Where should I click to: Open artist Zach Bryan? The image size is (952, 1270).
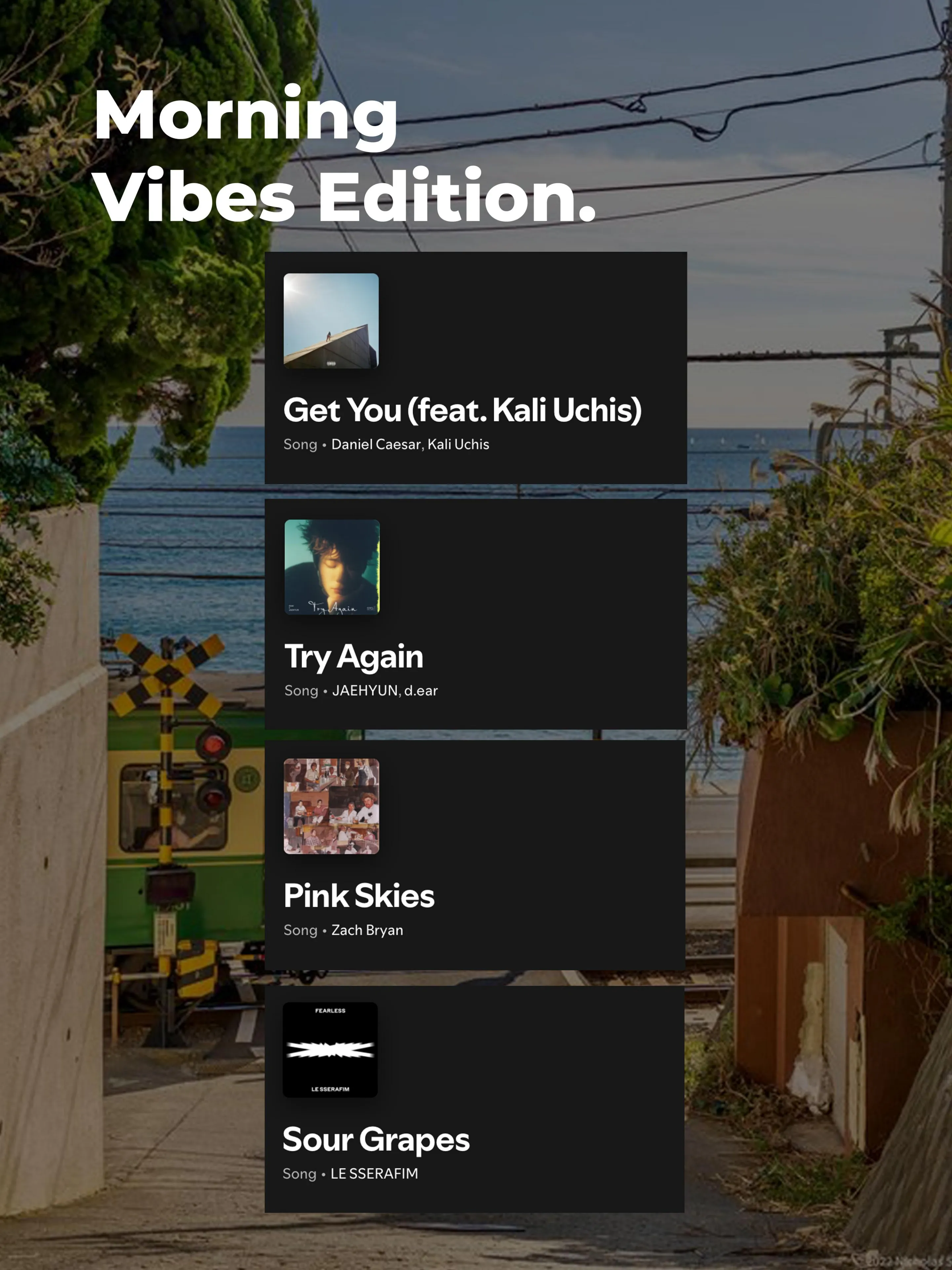tap(367, 930)
